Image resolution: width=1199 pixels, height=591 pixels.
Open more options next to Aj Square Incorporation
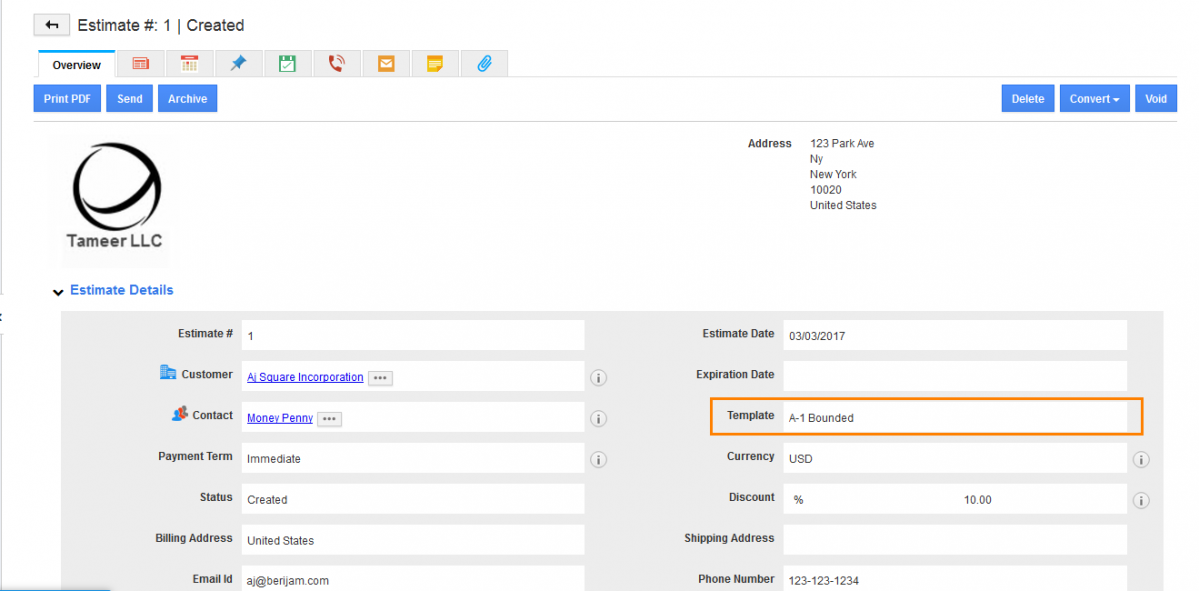[x=379, y=378]
